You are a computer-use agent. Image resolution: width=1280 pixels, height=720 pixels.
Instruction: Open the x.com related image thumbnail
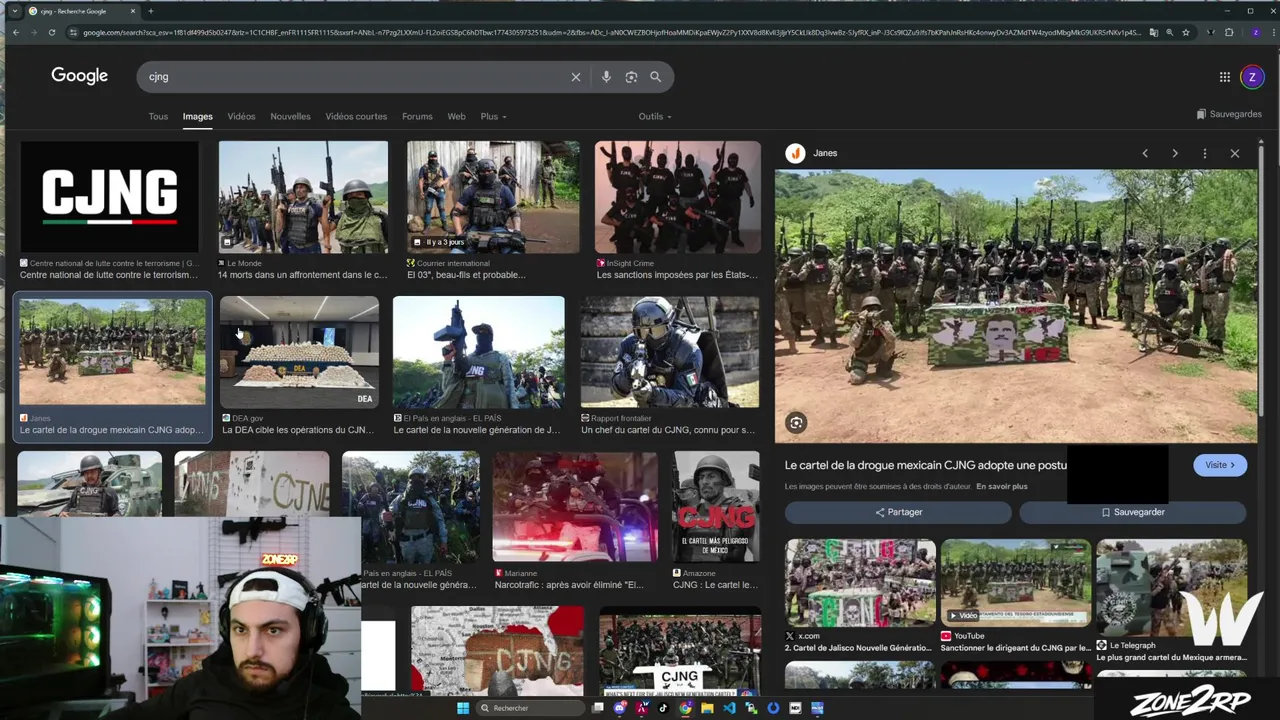[860, 583]
